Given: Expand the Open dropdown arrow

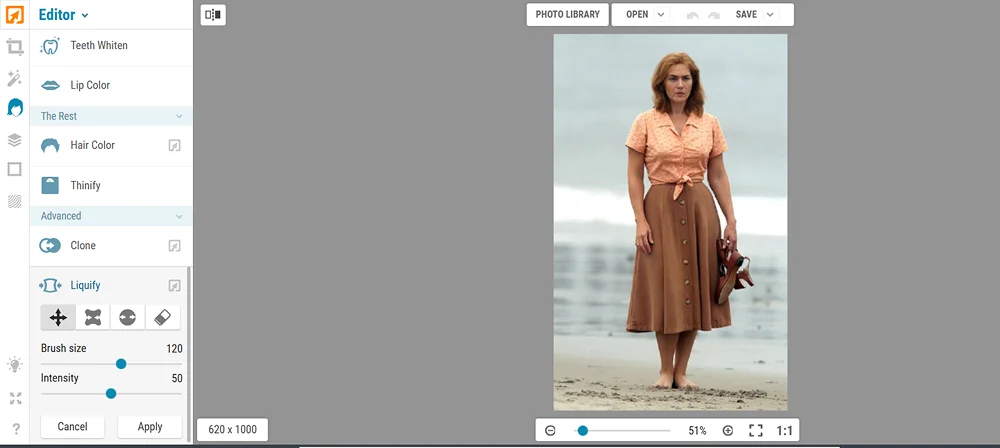Looking at the screenshot, I should [661, 14].
